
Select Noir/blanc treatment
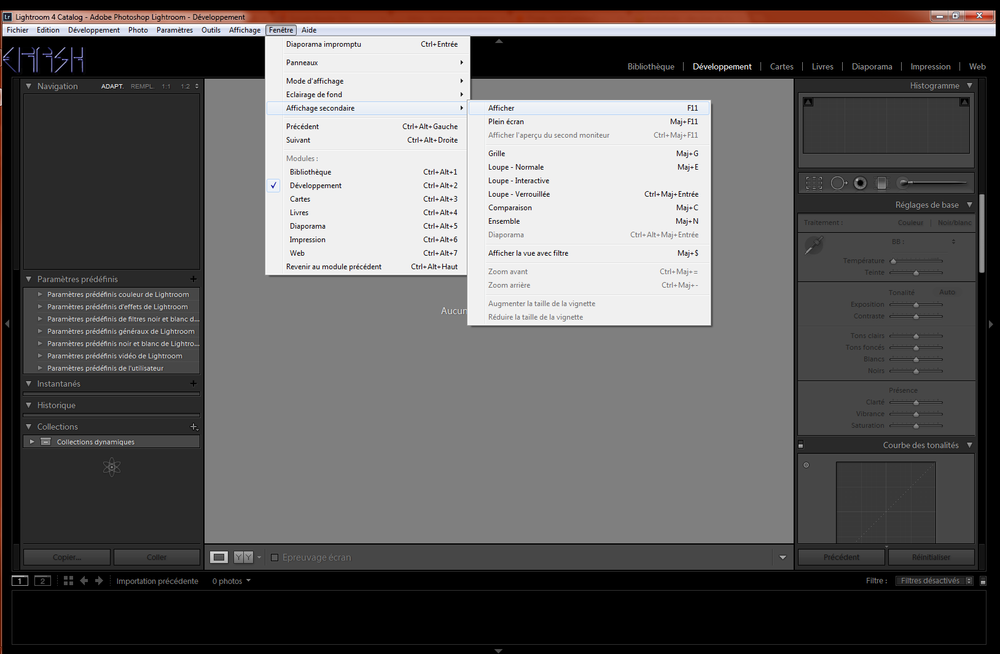(x=955, y=223)
